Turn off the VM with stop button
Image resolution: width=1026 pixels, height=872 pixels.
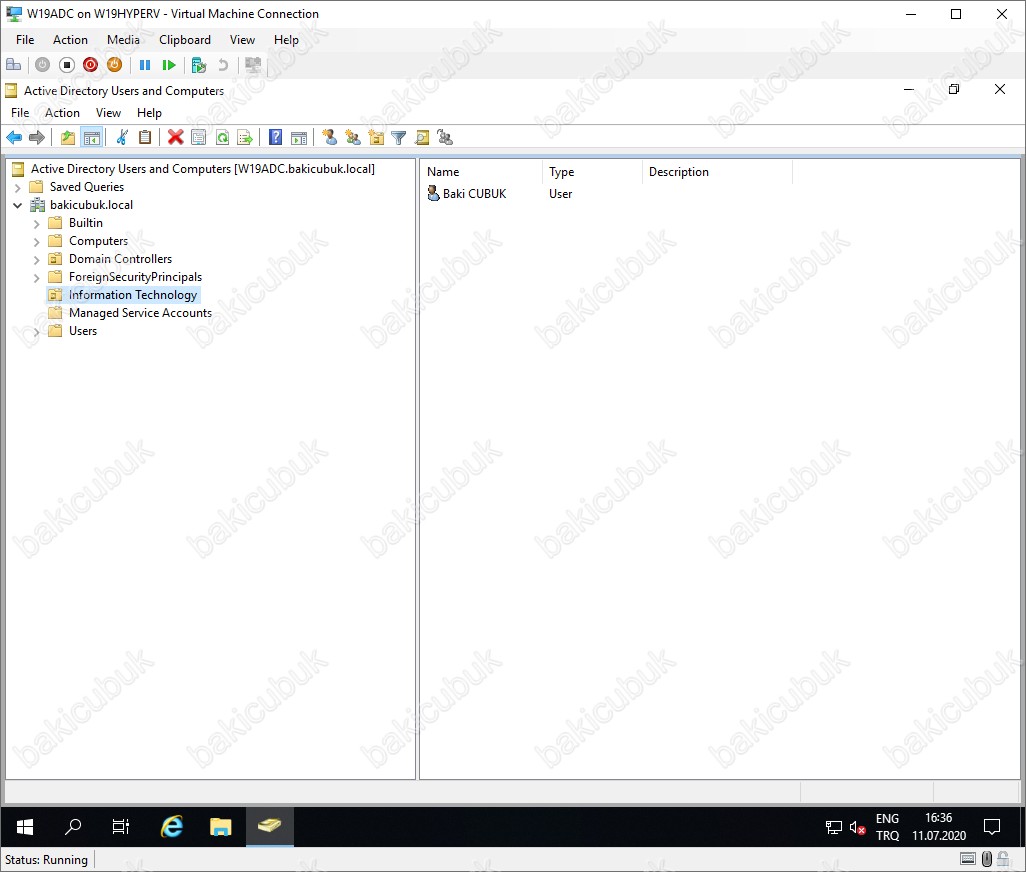pos(67,65)
